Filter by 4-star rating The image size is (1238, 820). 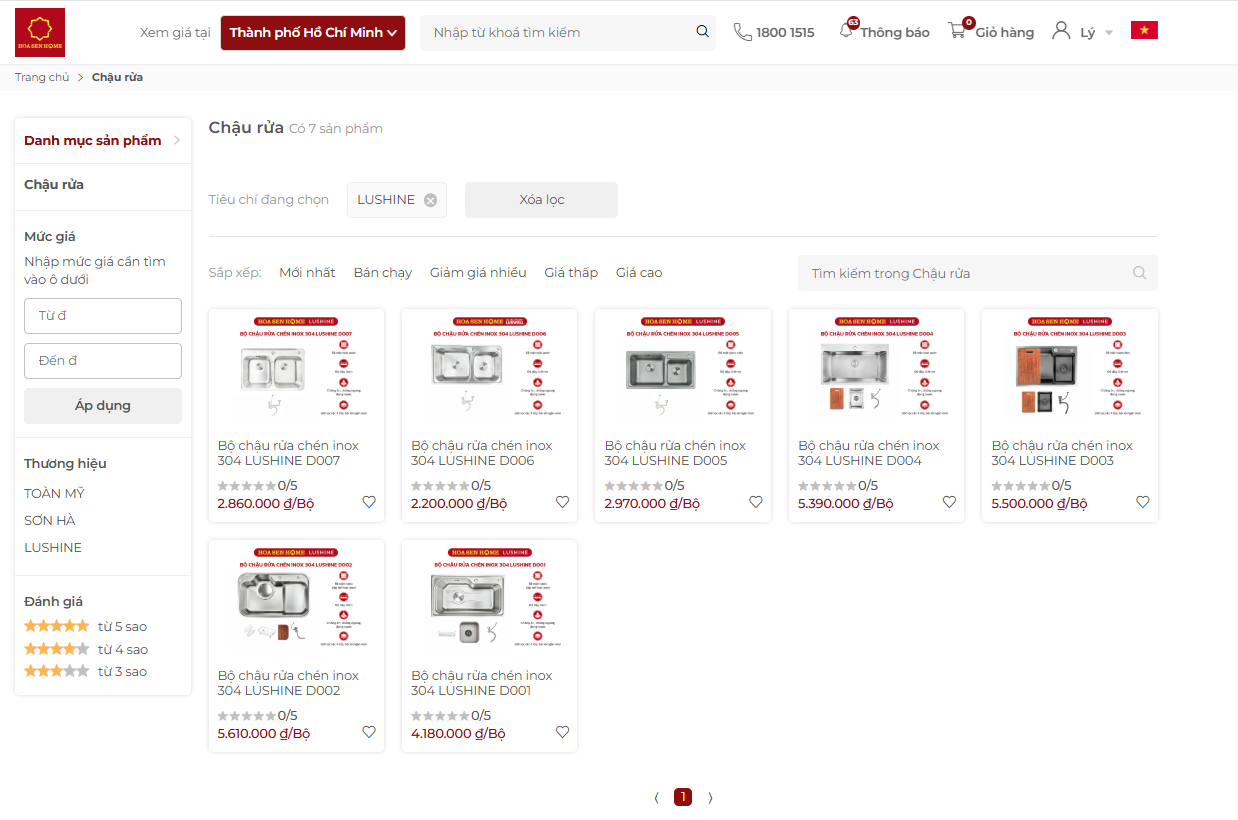(x=86, y=650)
